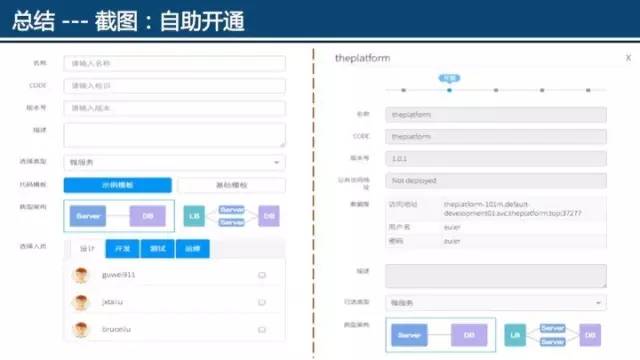Tick the checkbox of the bottom user row
This screenshot has width=640, height=360.
(x=262, y=329)
